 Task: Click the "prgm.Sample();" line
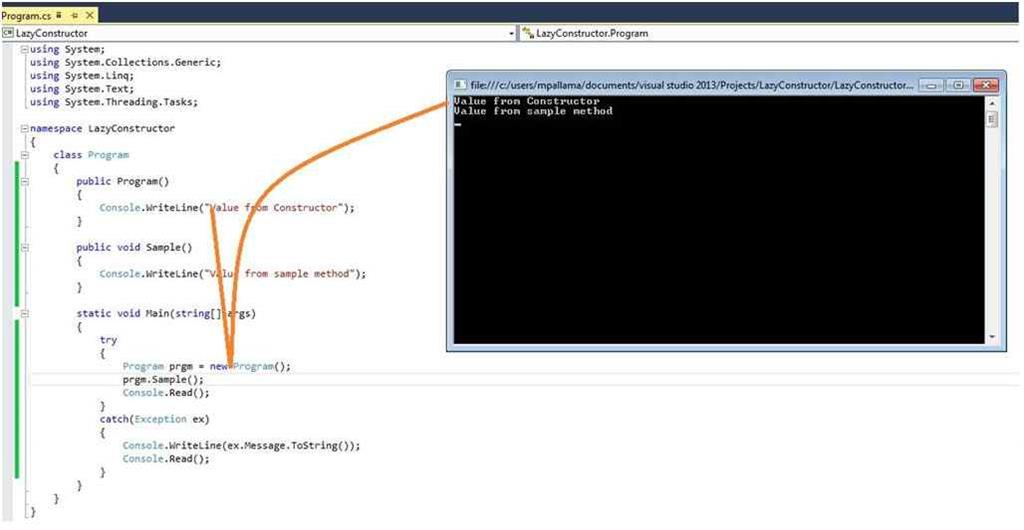click(163, 379)
